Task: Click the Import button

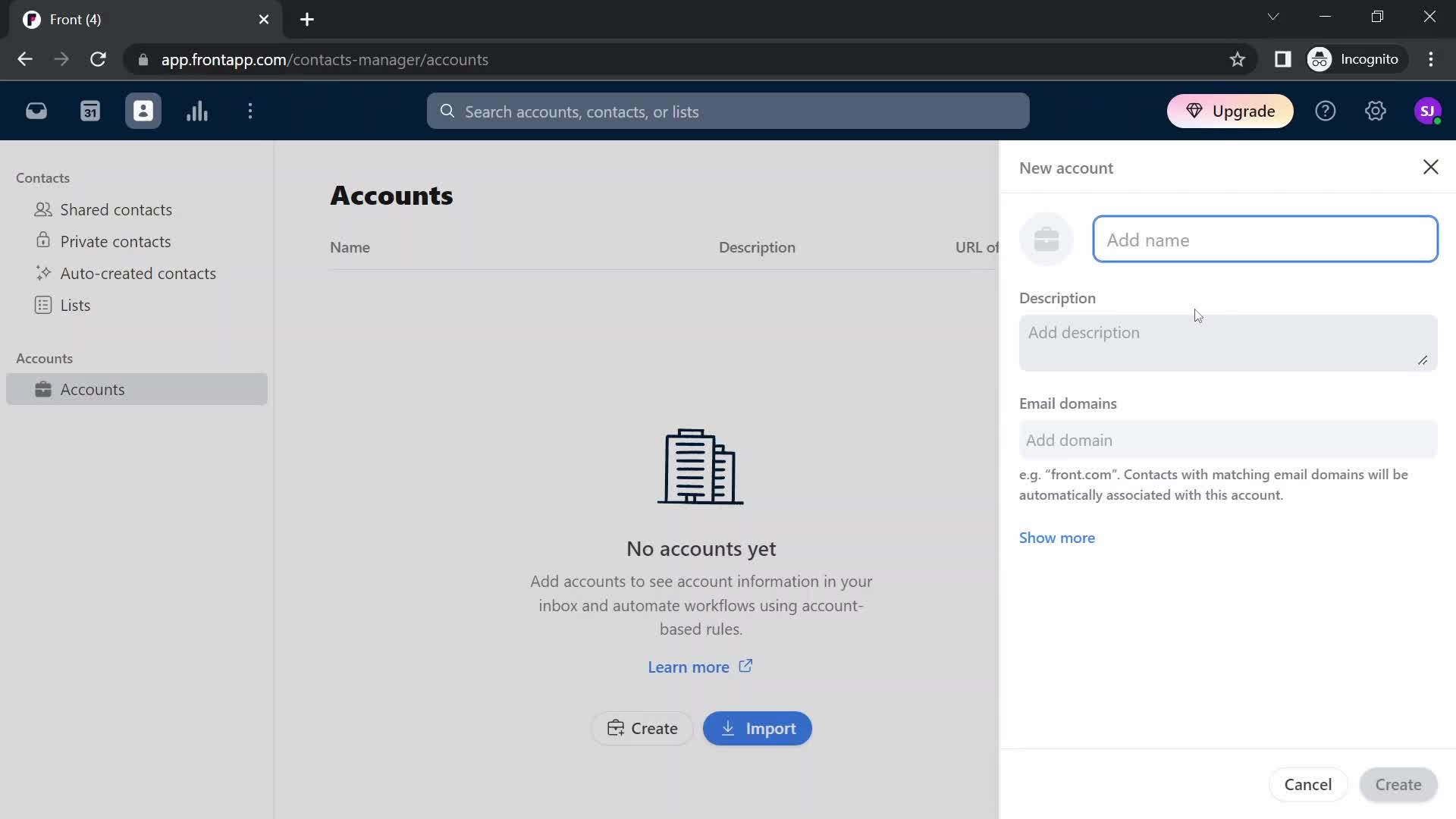Action: point(757,728)
